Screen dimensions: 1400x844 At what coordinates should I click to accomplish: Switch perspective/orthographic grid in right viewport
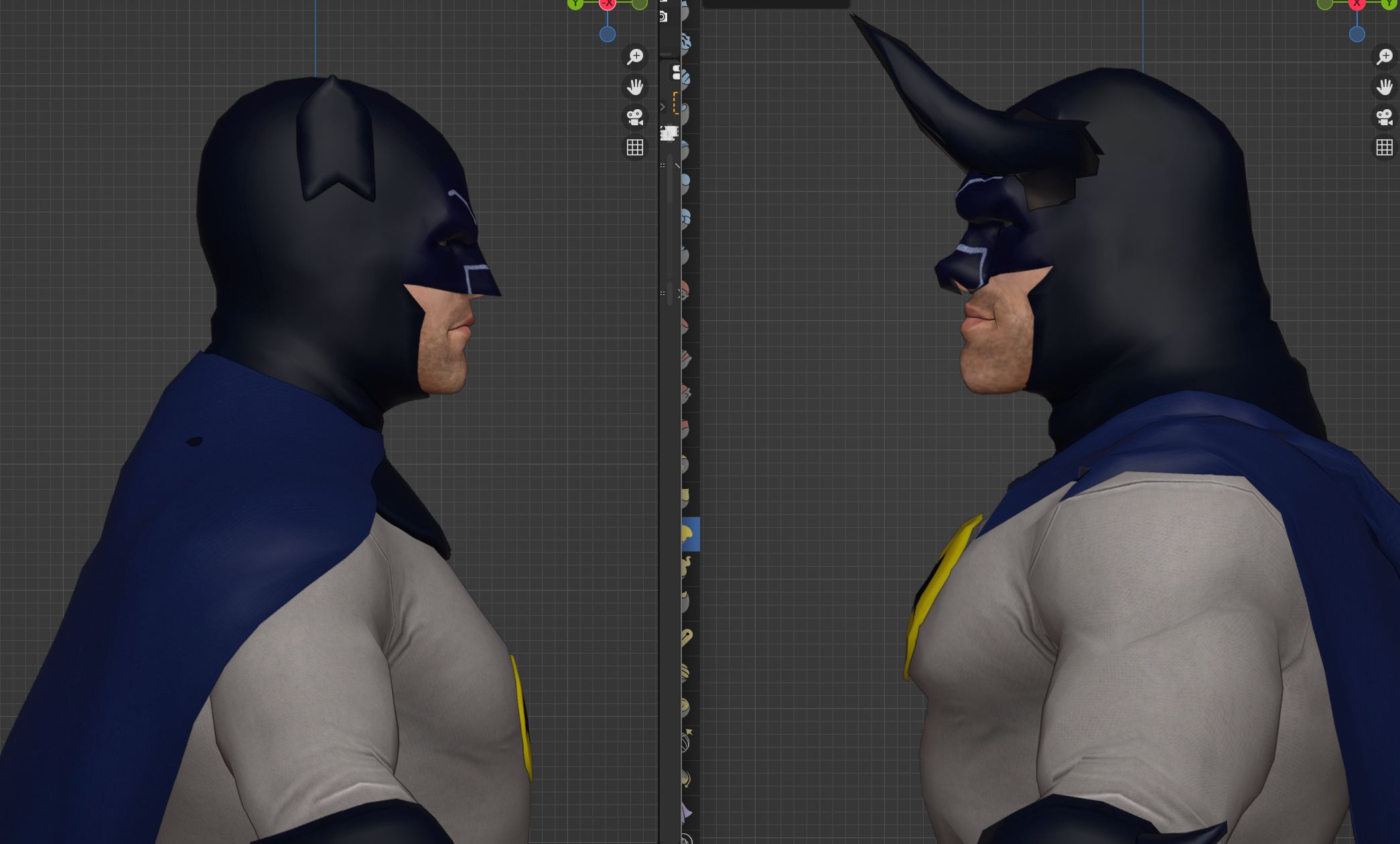(x=1384, y=147)
